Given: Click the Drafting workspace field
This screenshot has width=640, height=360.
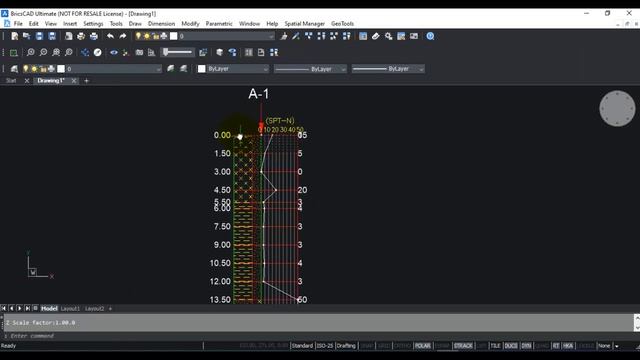Looking at the screenshot, I should point(346,346).
